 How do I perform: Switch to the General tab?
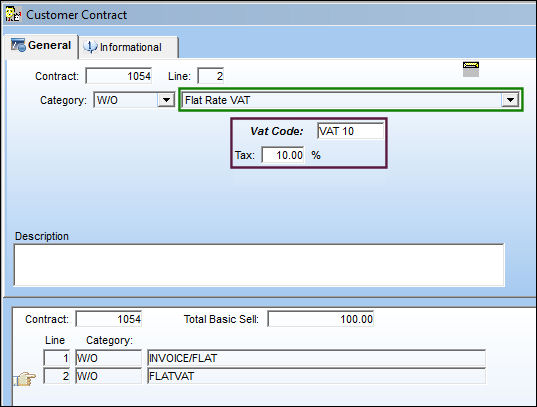click(x=41, y=46)
